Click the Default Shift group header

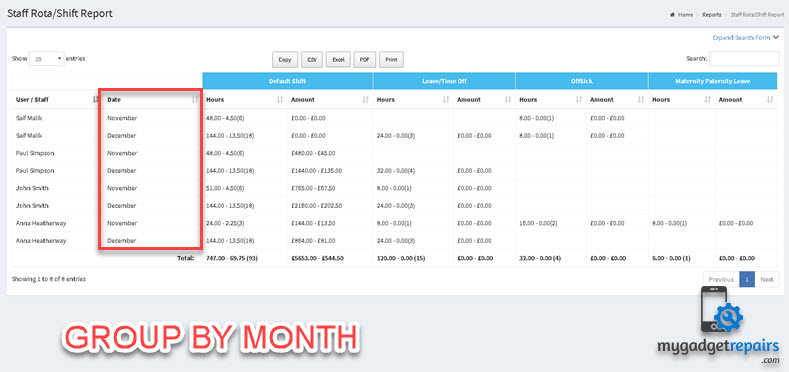coord(287,81)
